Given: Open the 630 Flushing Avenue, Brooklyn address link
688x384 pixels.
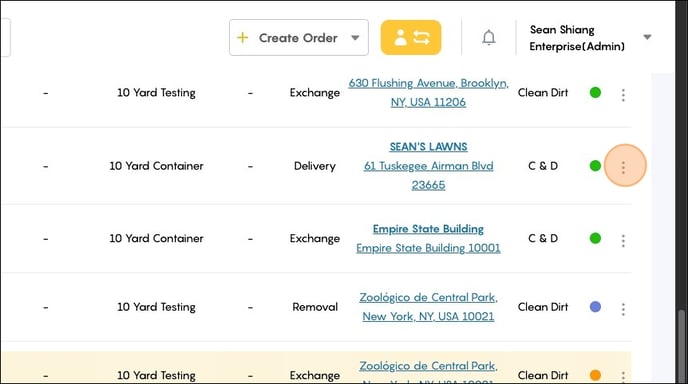Looking at the screenshot, I should pos(428,93).
